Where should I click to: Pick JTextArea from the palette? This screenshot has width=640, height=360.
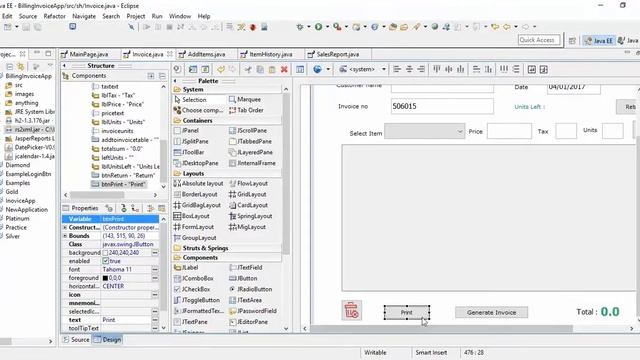pyautogui.click(x=245, y=300)
